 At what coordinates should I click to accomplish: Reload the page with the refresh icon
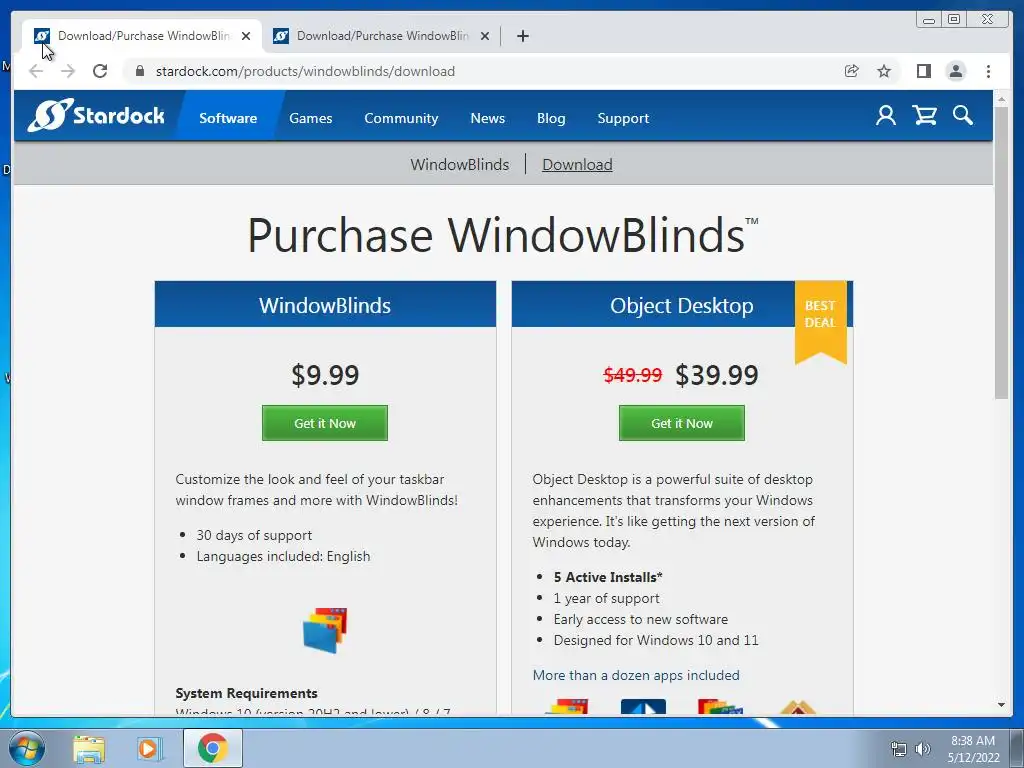click(x=100, y=71)
